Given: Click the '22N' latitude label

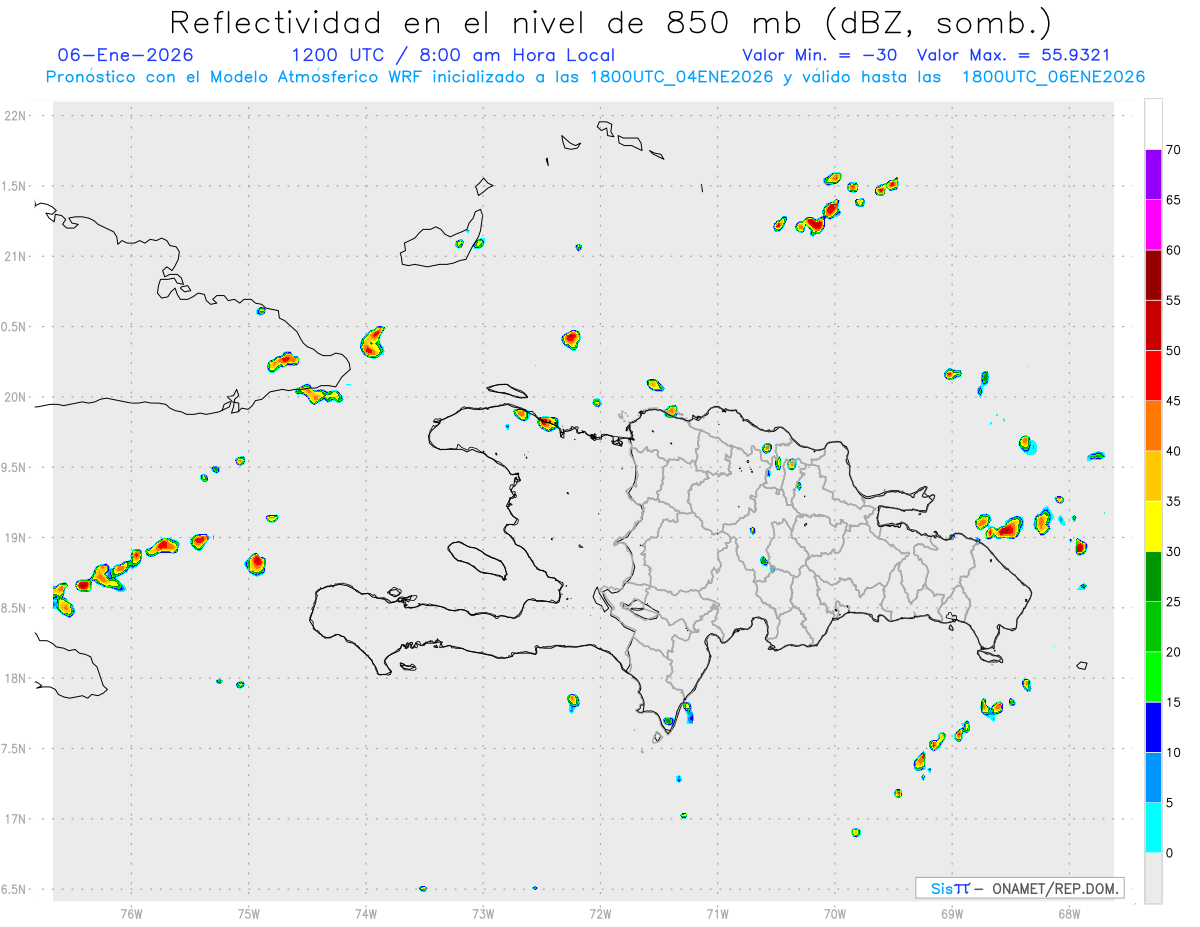Looking at the screenshot, I should (17, 115).
